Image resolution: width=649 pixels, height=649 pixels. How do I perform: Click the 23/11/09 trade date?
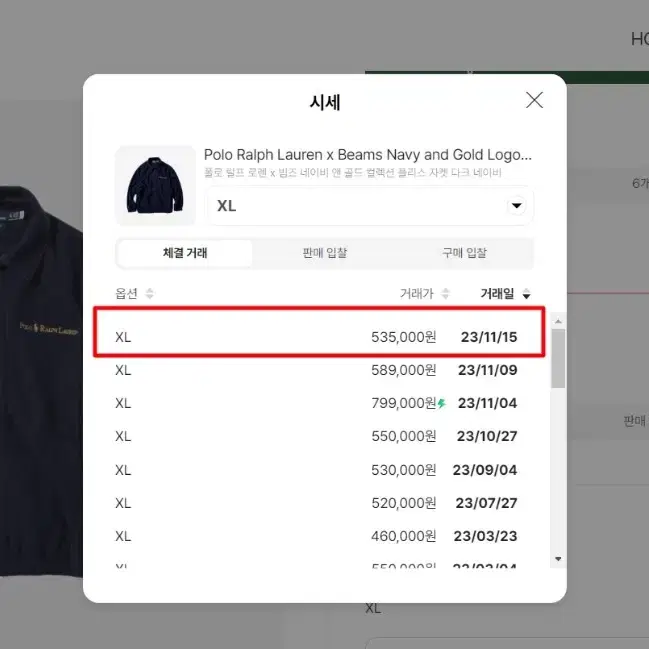pos(488,370)
